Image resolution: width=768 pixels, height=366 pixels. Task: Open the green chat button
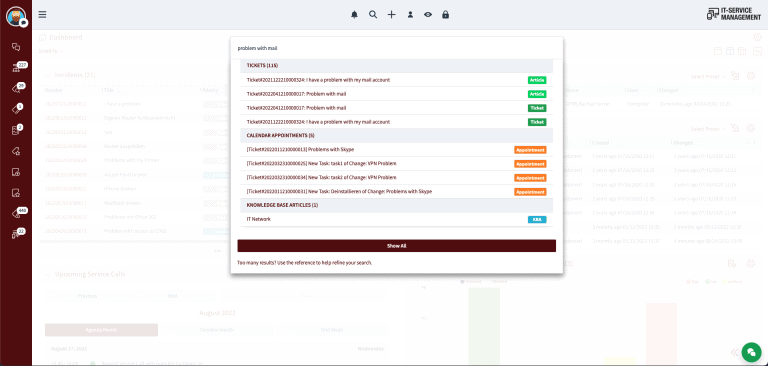coord(751,351)
